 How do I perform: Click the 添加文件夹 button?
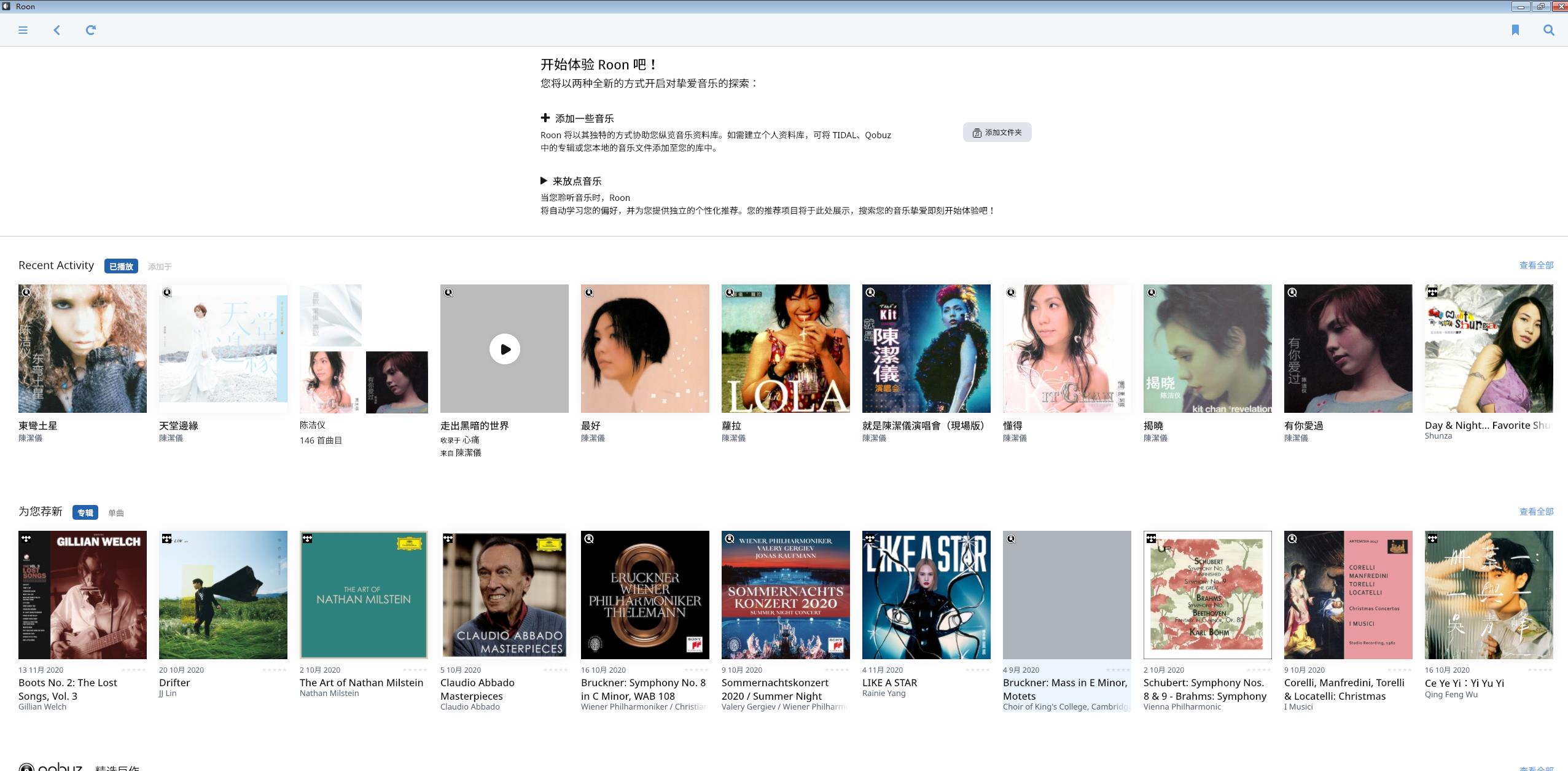997,132
